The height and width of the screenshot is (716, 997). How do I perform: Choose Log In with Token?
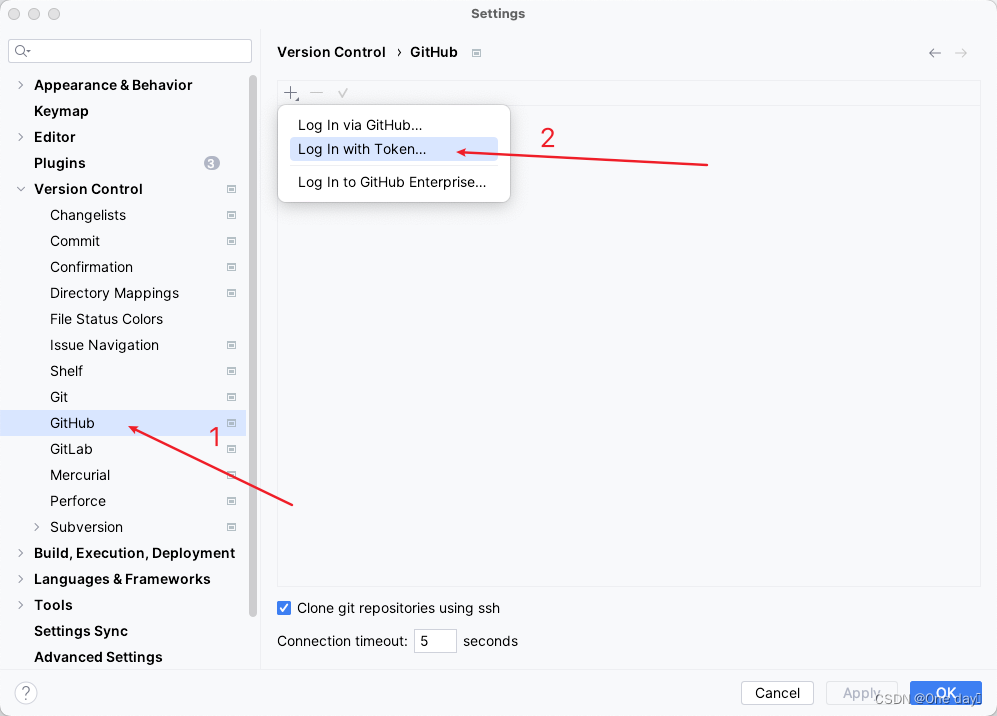394,149
